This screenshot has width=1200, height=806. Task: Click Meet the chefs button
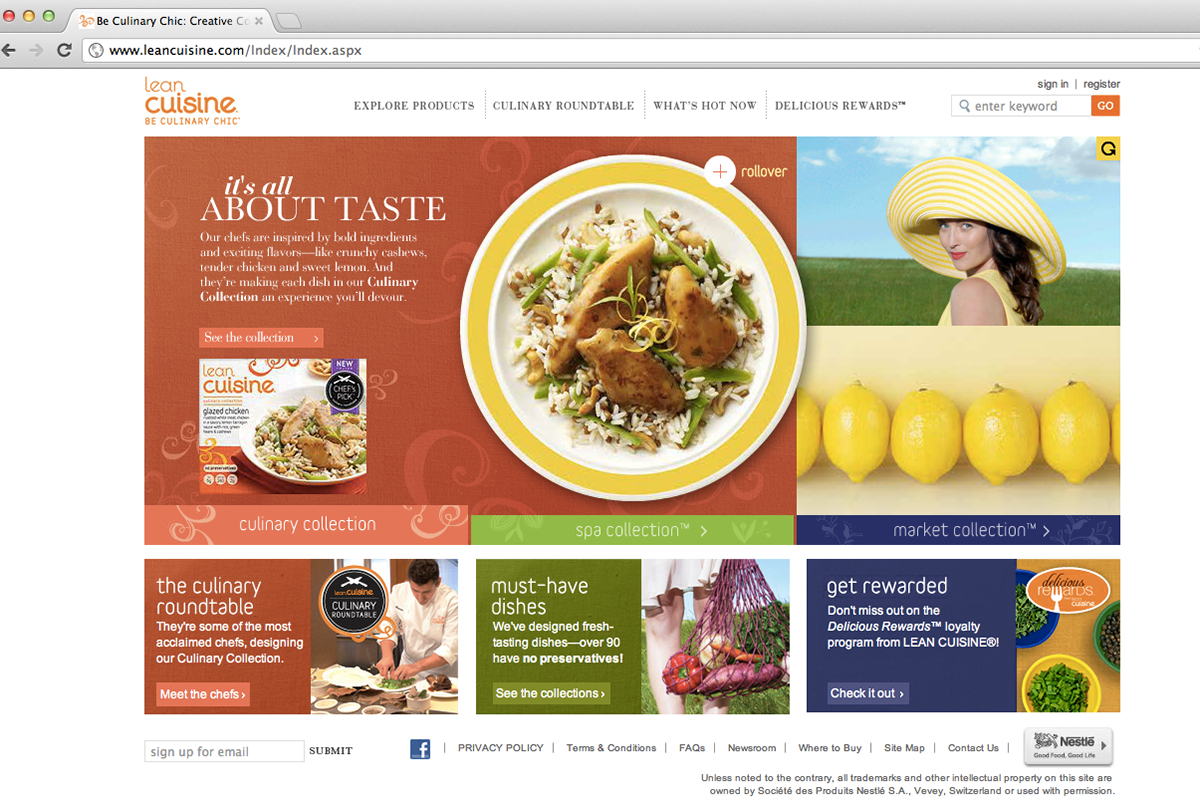[203, 694]
